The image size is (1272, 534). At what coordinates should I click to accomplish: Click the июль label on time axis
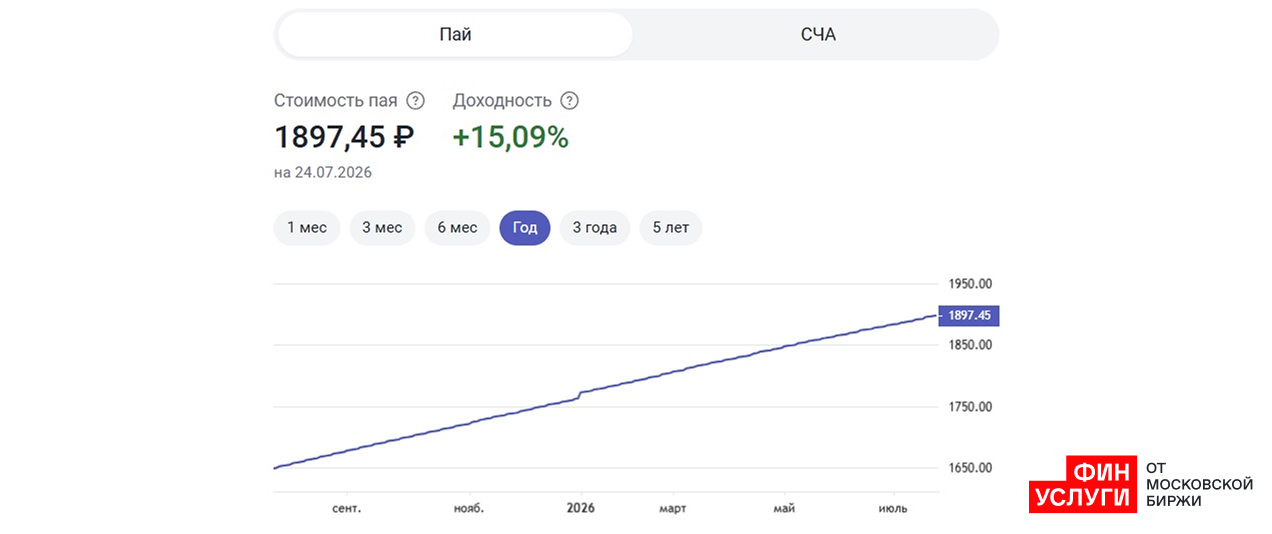coord(892,509)
